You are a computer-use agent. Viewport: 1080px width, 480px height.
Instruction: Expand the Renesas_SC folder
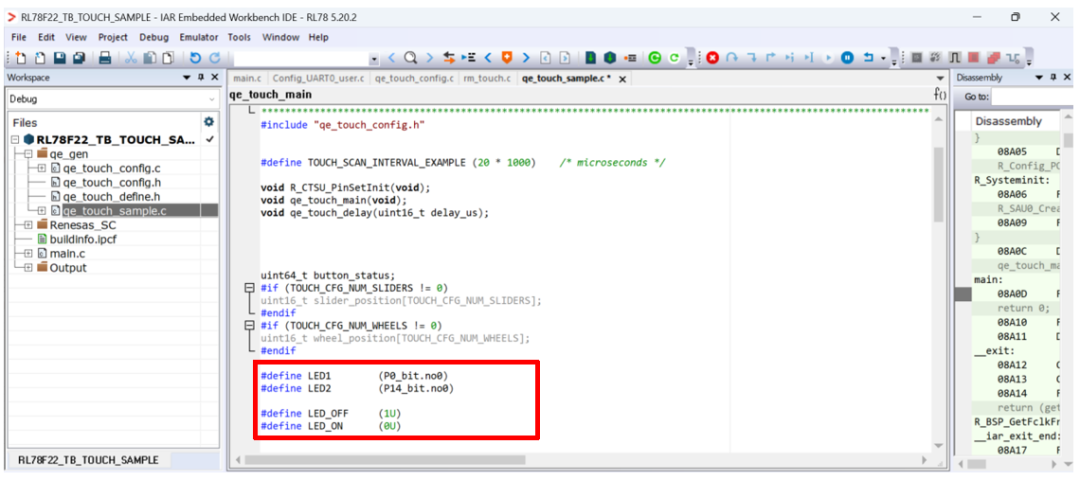[28, 225]
